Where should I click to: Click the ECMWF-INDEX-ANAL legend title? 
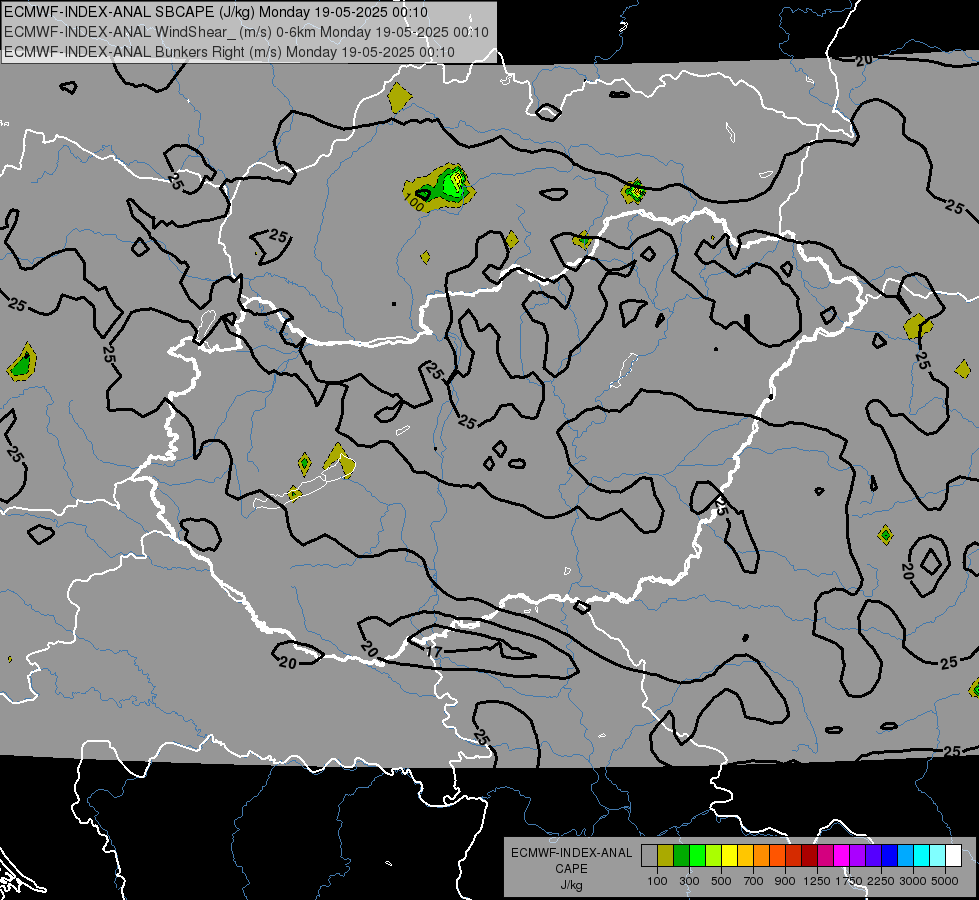[x=571, y=853]
